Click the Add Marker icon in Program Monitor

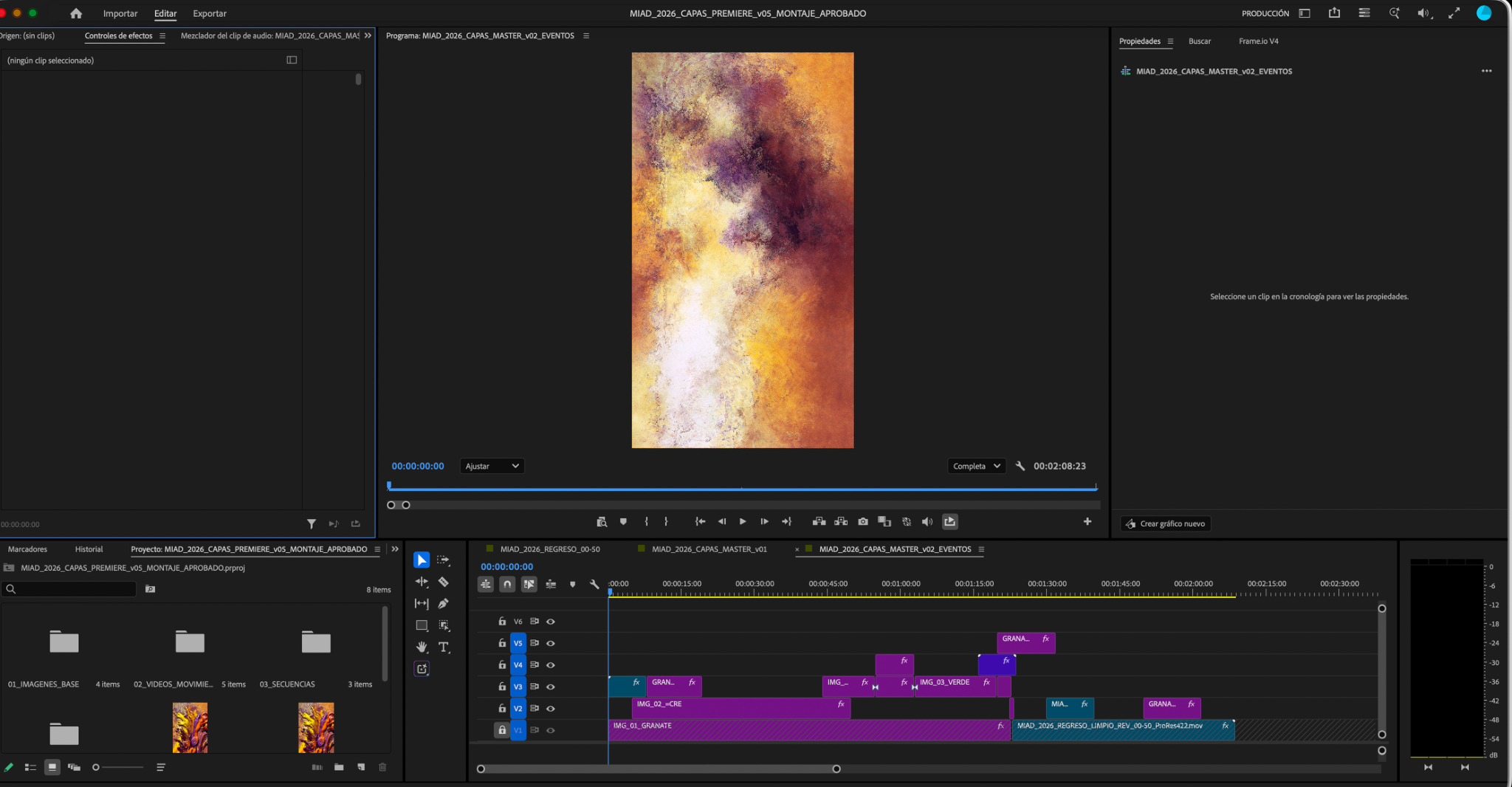[x=623, y=522]
